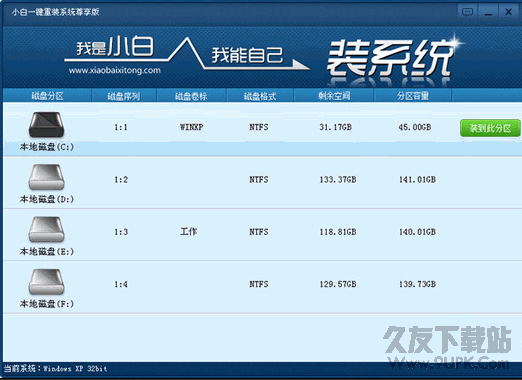
Task: Click NTFS format in C: row
Action: (259, 127)
